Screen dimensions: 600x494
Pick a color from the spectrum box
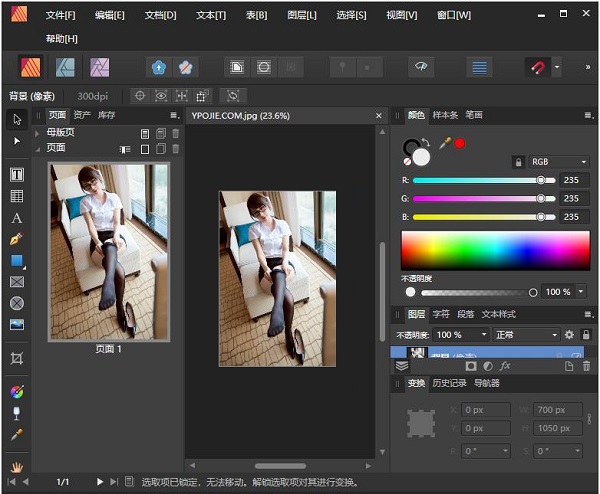point(496,250)
